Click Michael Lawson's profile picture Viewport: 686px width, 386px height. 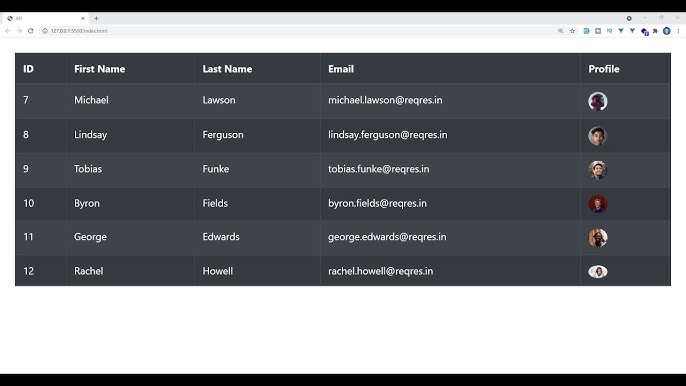(598, 101)
